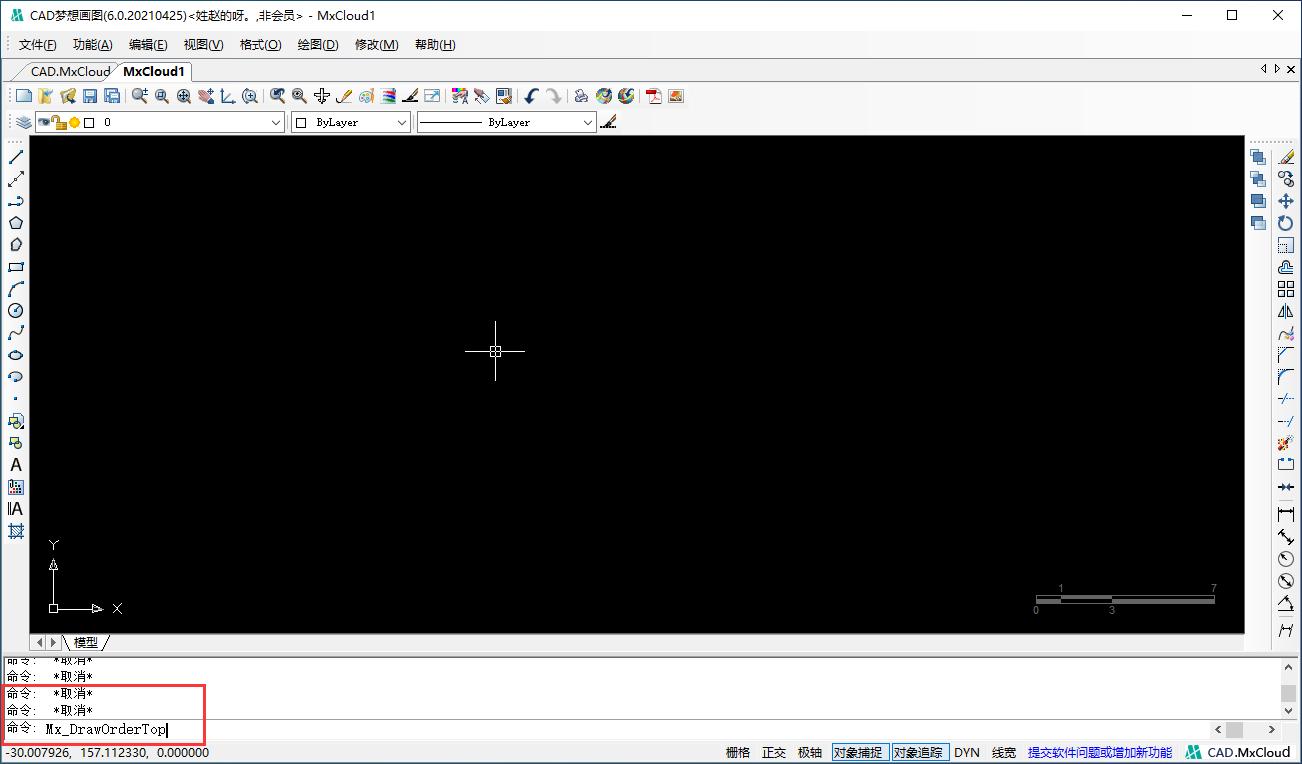Choose the Polygon tool
The height and width of the screenshot is (764, 1302).
(x=16, y=223)
